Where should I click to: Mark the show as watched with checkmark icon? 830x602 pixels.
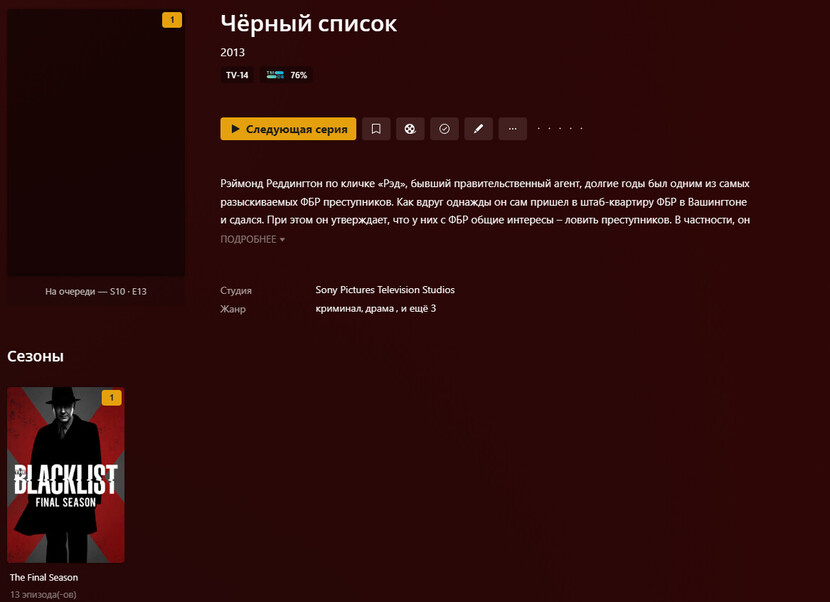[x=444, y=129]
